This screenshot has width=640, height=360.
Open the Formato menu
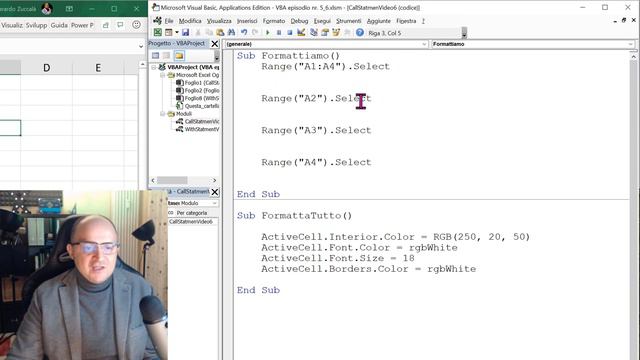[273, 21]
